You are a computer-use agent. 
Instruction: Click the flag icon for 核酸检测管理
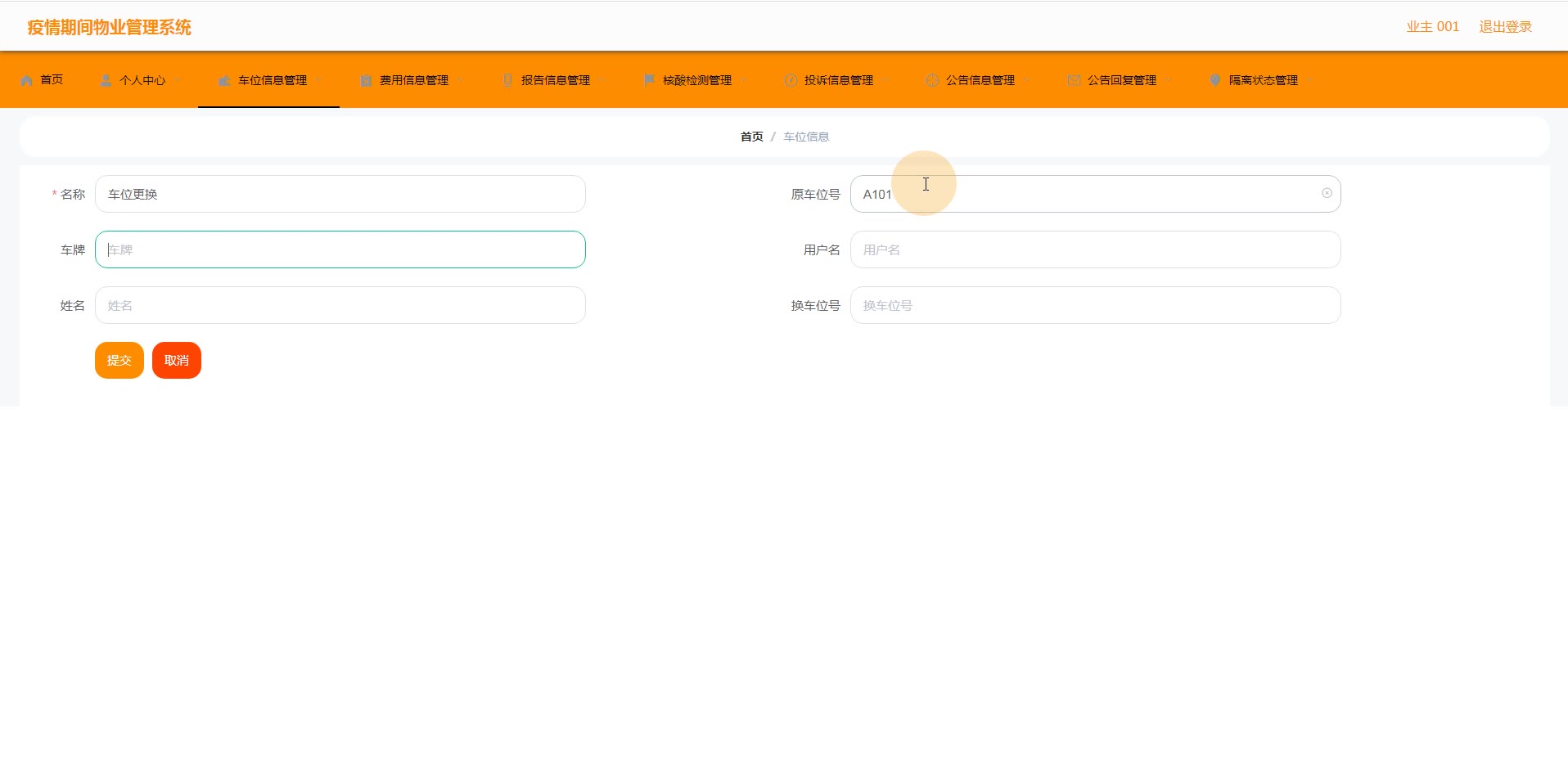click(649, 80)
